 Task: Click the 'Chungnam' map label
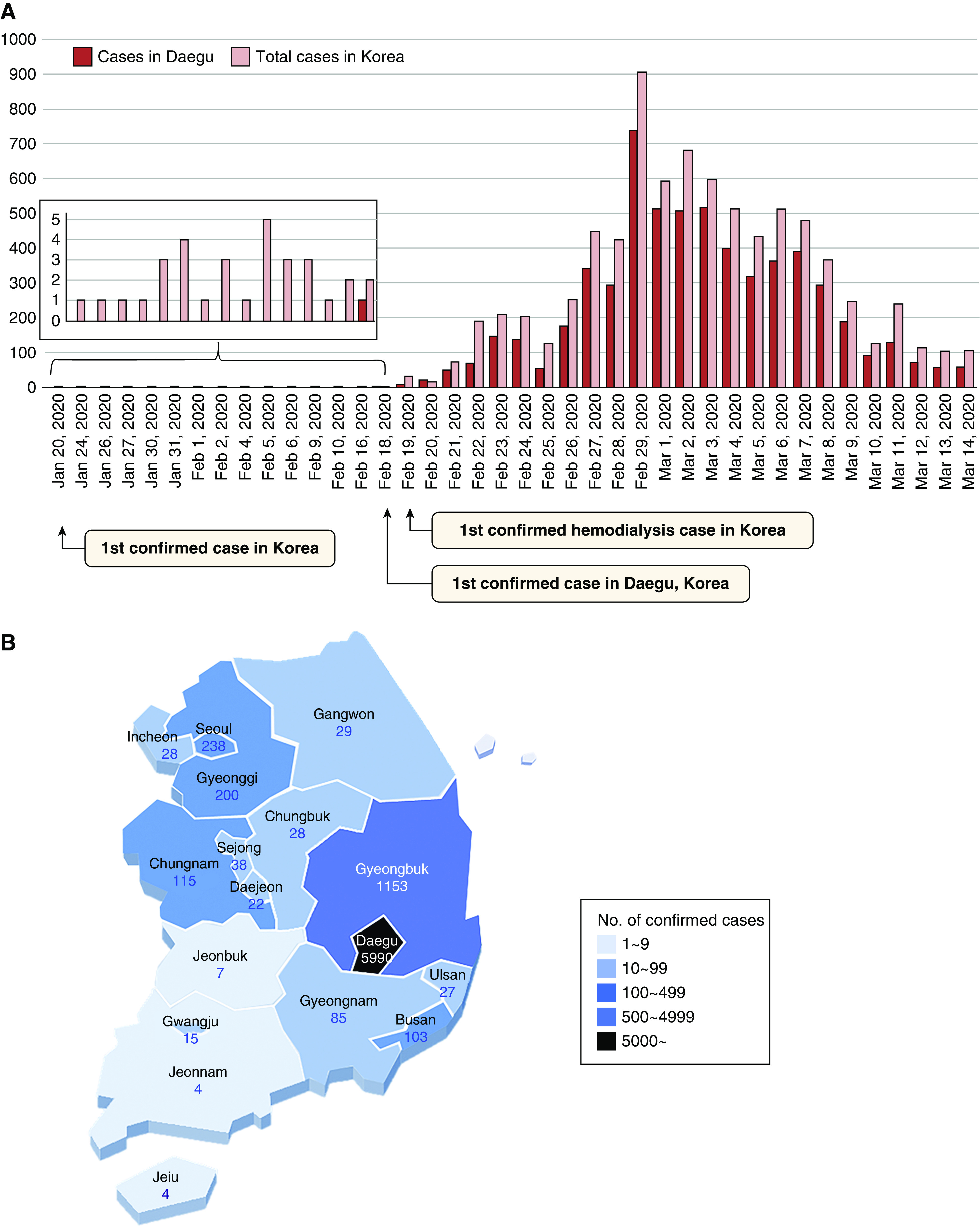(184, 864)
